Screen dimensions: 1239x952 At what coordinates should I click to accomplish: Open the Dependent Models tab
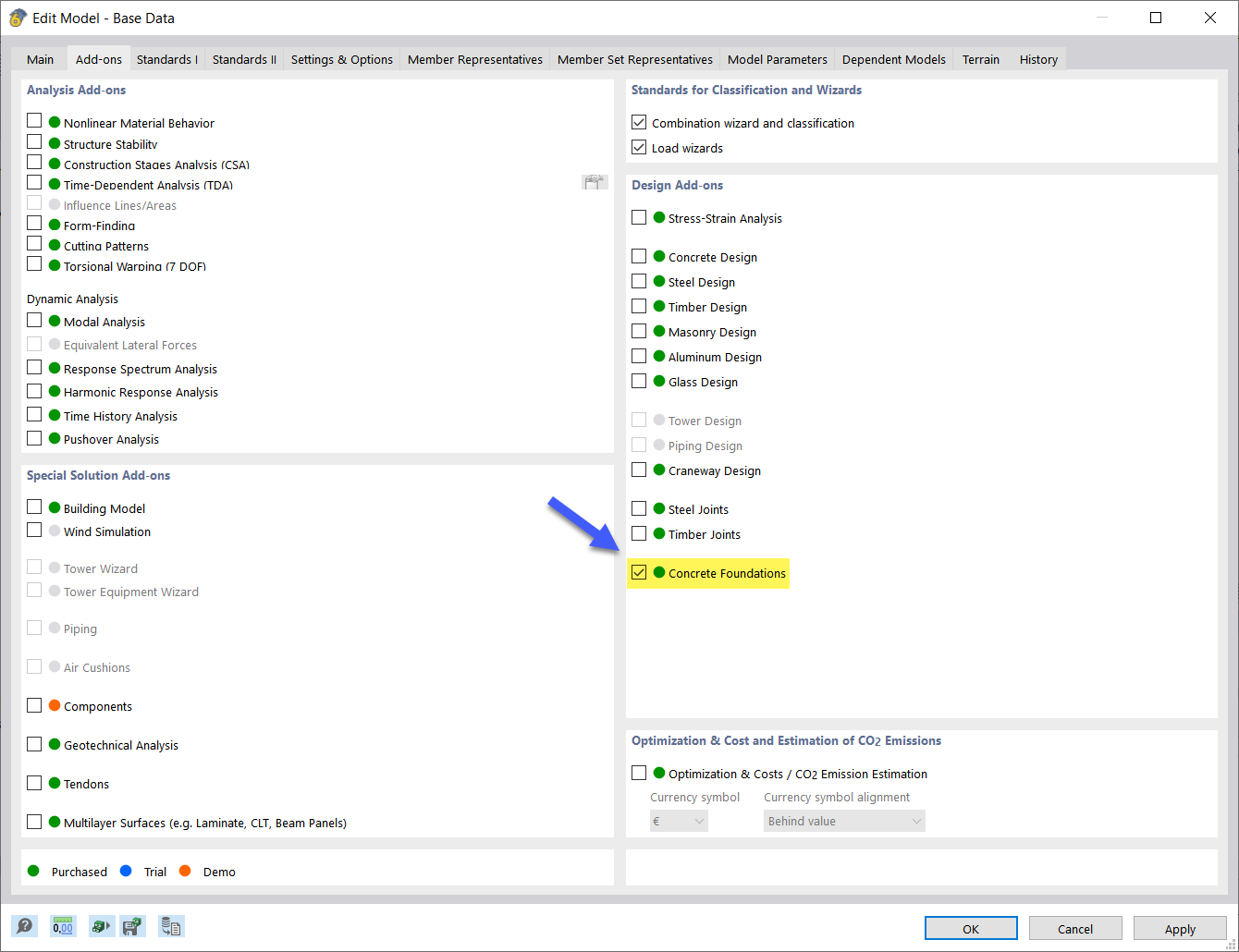pos(893,58)
